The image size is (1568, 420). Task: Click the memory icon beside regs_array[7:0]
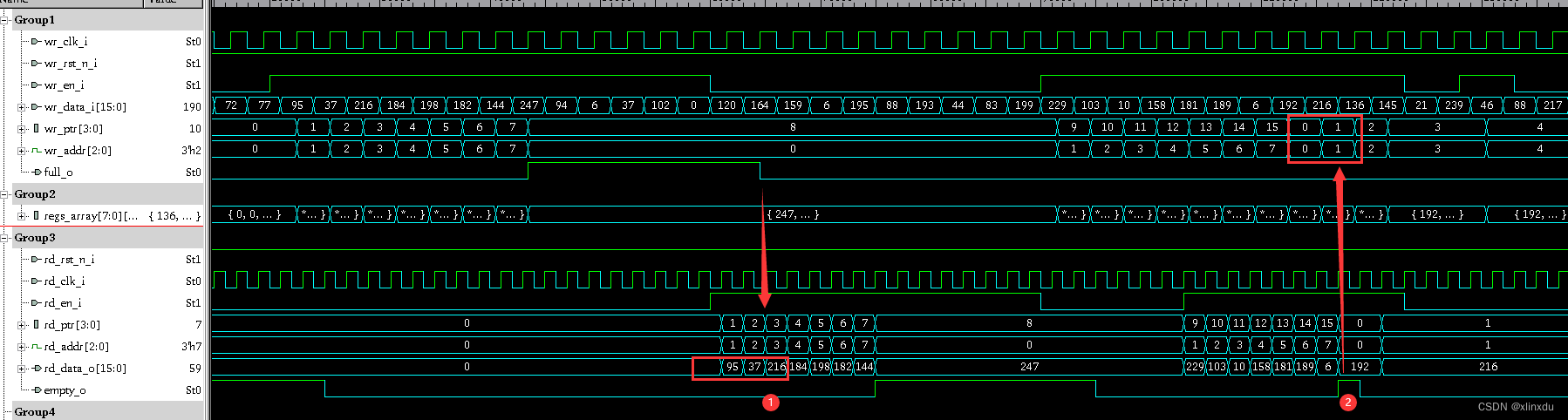(36, 215)
